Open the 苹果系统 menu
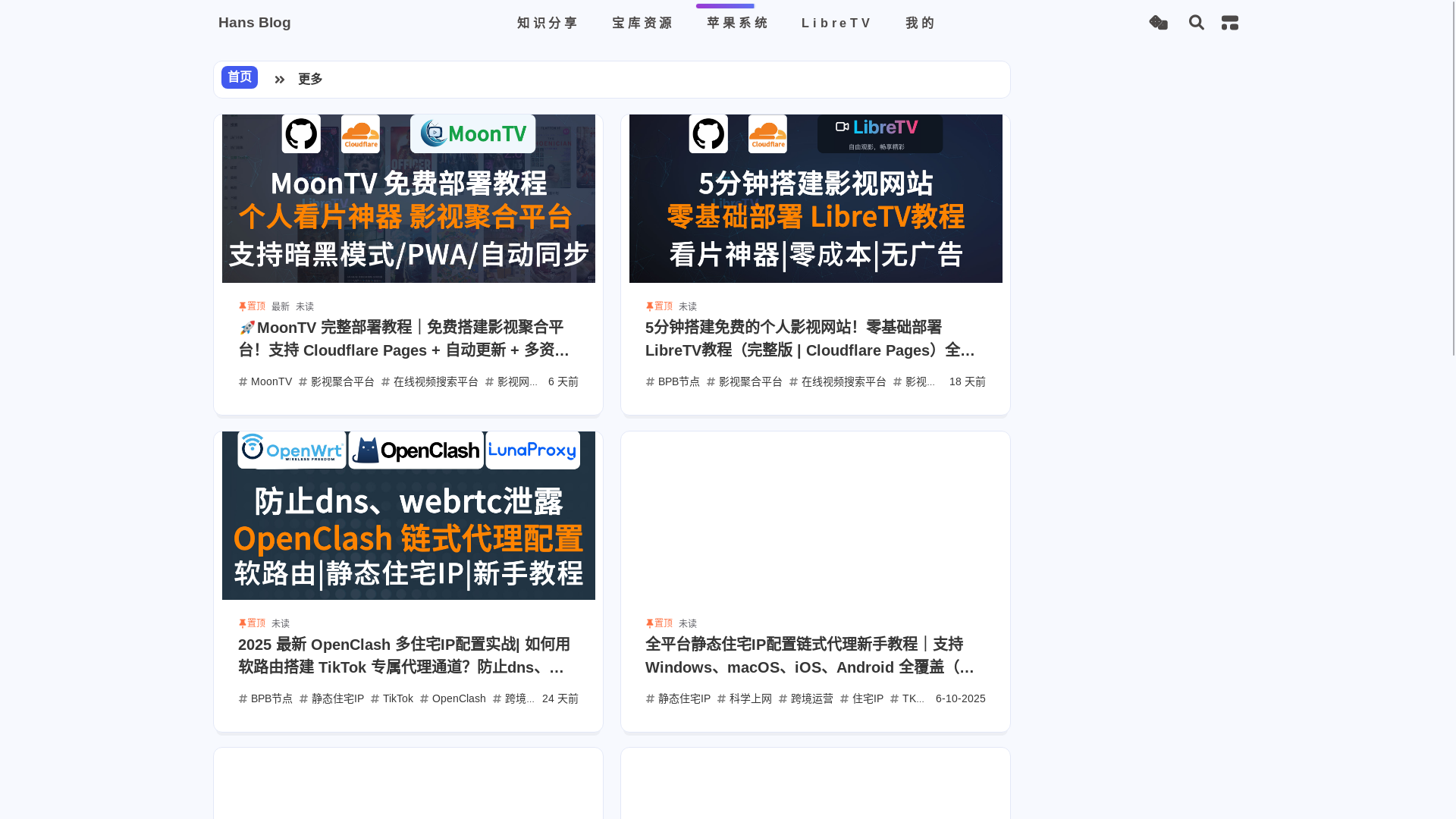Image resolution: width=1456 pixels, height=819 pixels. 737,23
